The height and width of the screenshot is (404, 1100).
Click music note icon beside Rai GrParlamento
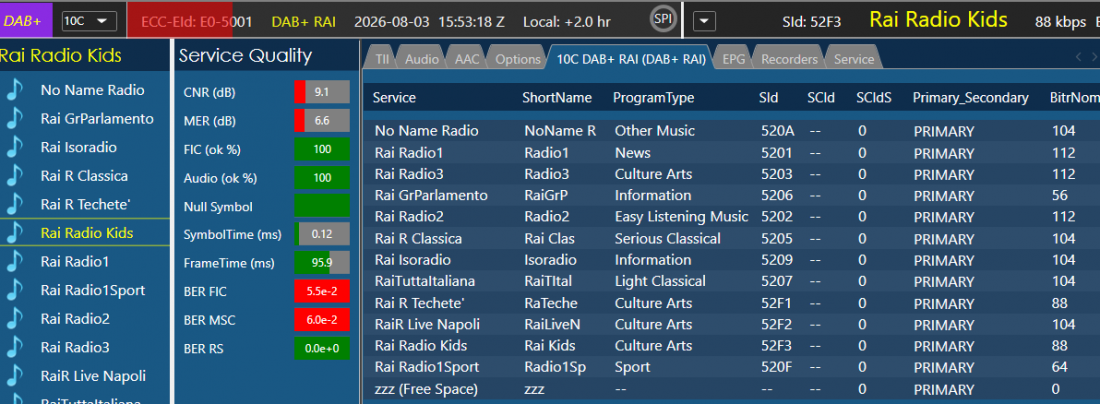click(x=15, y=119)
